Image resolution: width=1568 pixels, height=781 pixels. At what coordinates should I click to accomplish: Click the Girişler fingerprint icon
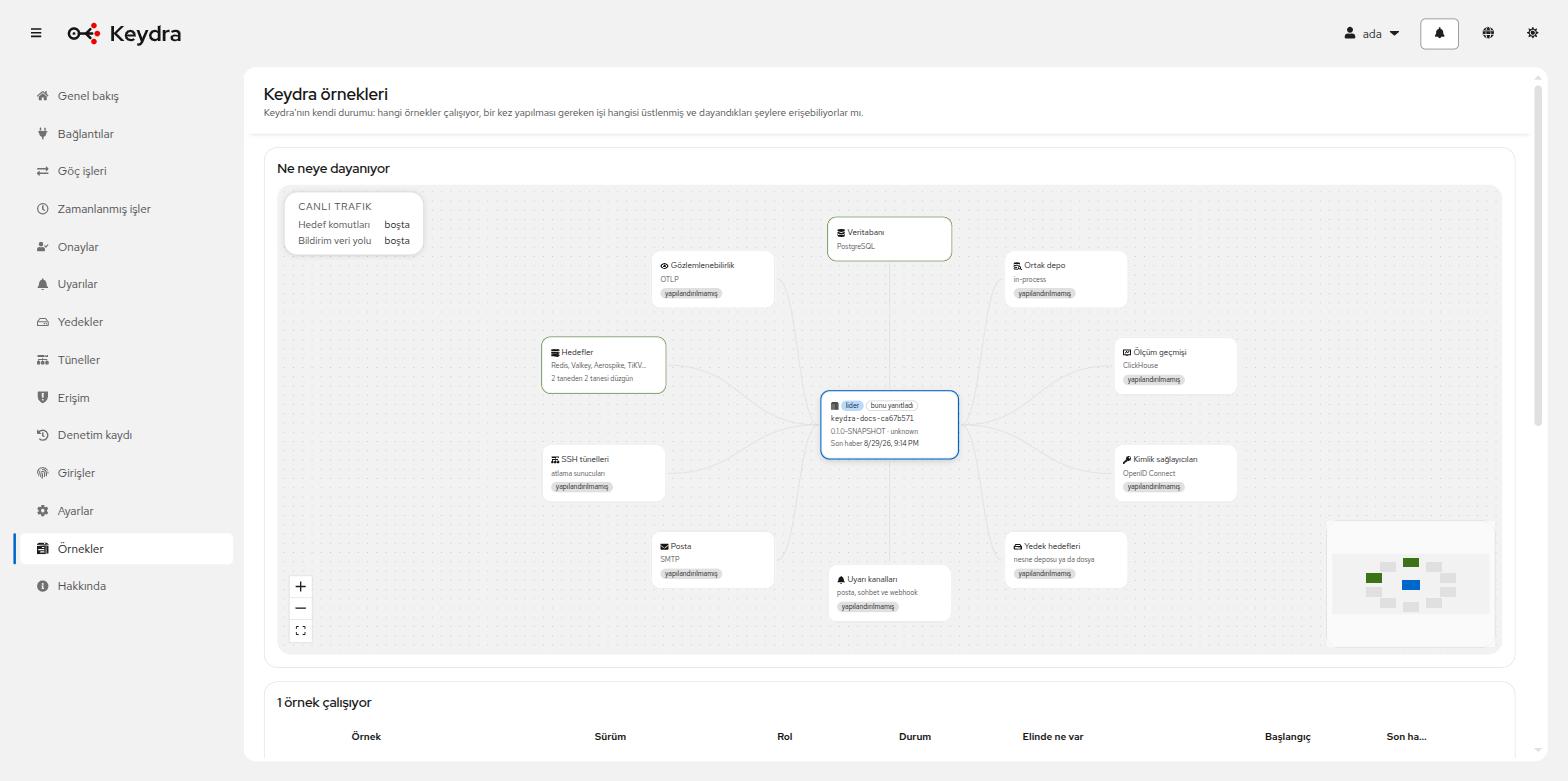(42, 473)
